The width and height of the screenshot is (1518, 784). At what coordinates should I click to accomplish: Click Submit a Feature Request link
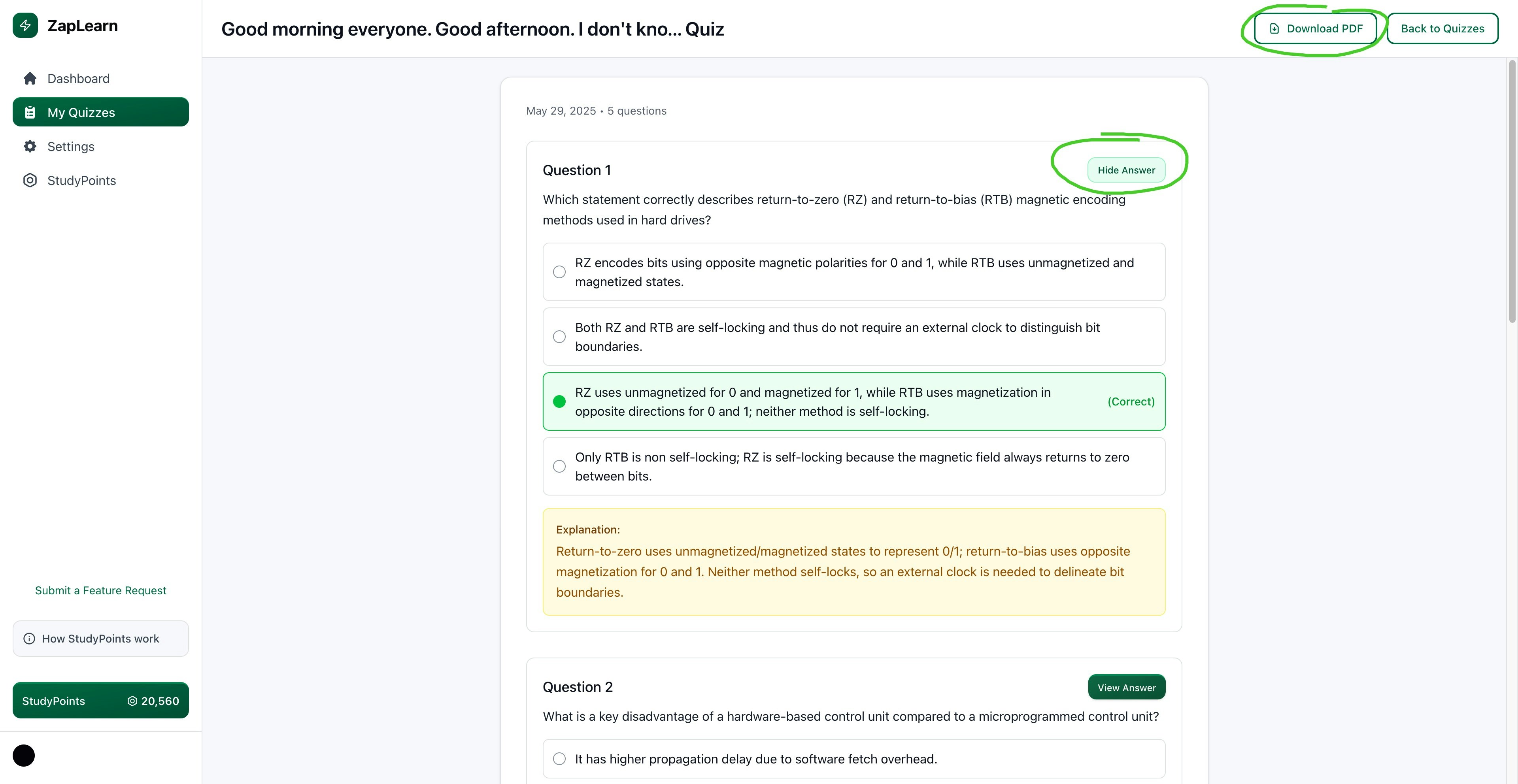click(101, 590)
